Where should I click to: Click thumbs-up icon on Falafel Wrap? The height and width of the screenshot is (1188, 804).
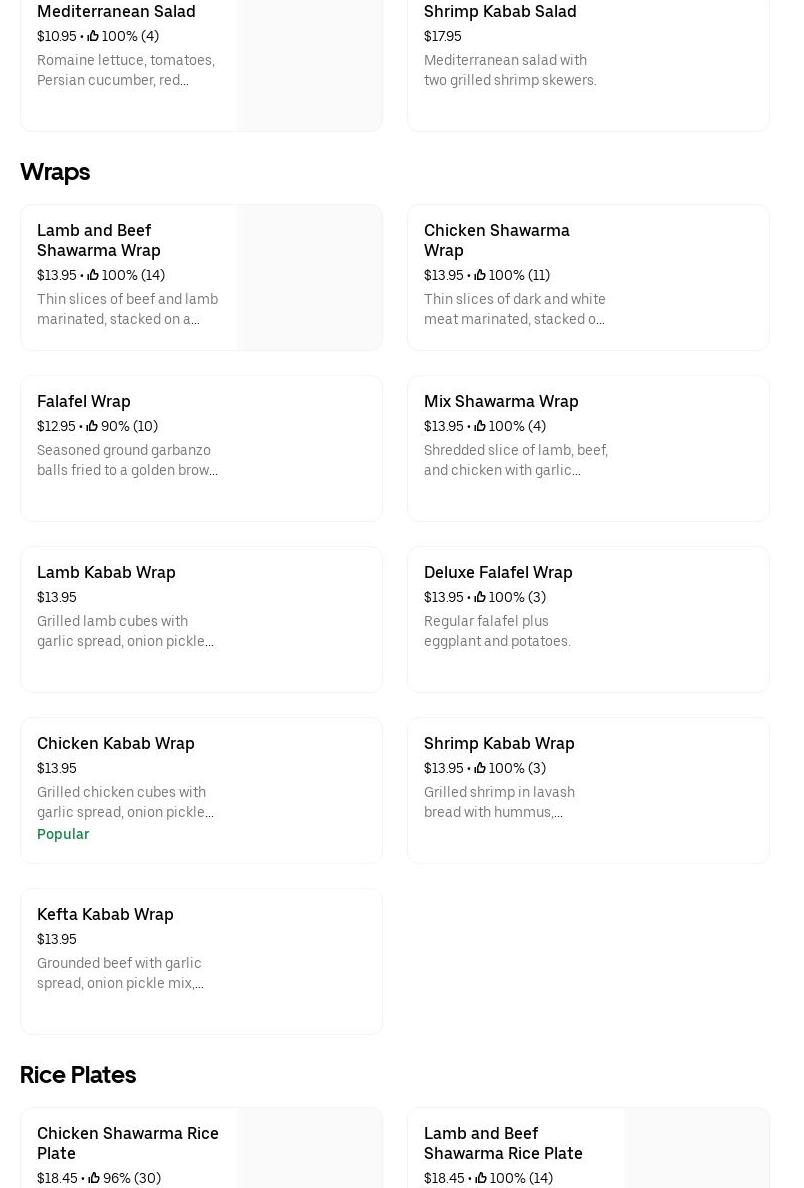coord(92,426)
